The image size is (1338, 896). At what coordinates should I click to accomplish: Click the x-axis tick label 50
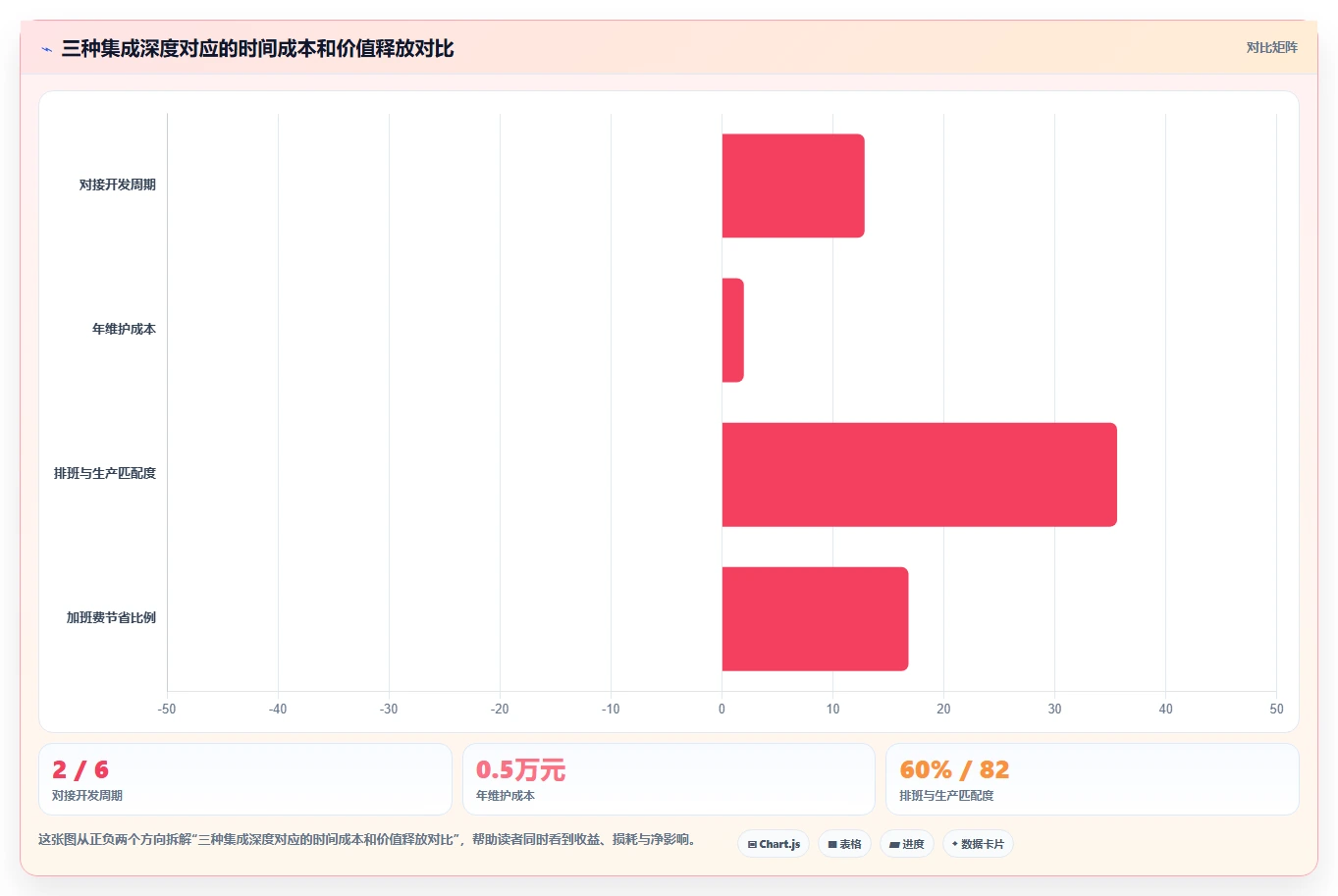coord(1276,709)
